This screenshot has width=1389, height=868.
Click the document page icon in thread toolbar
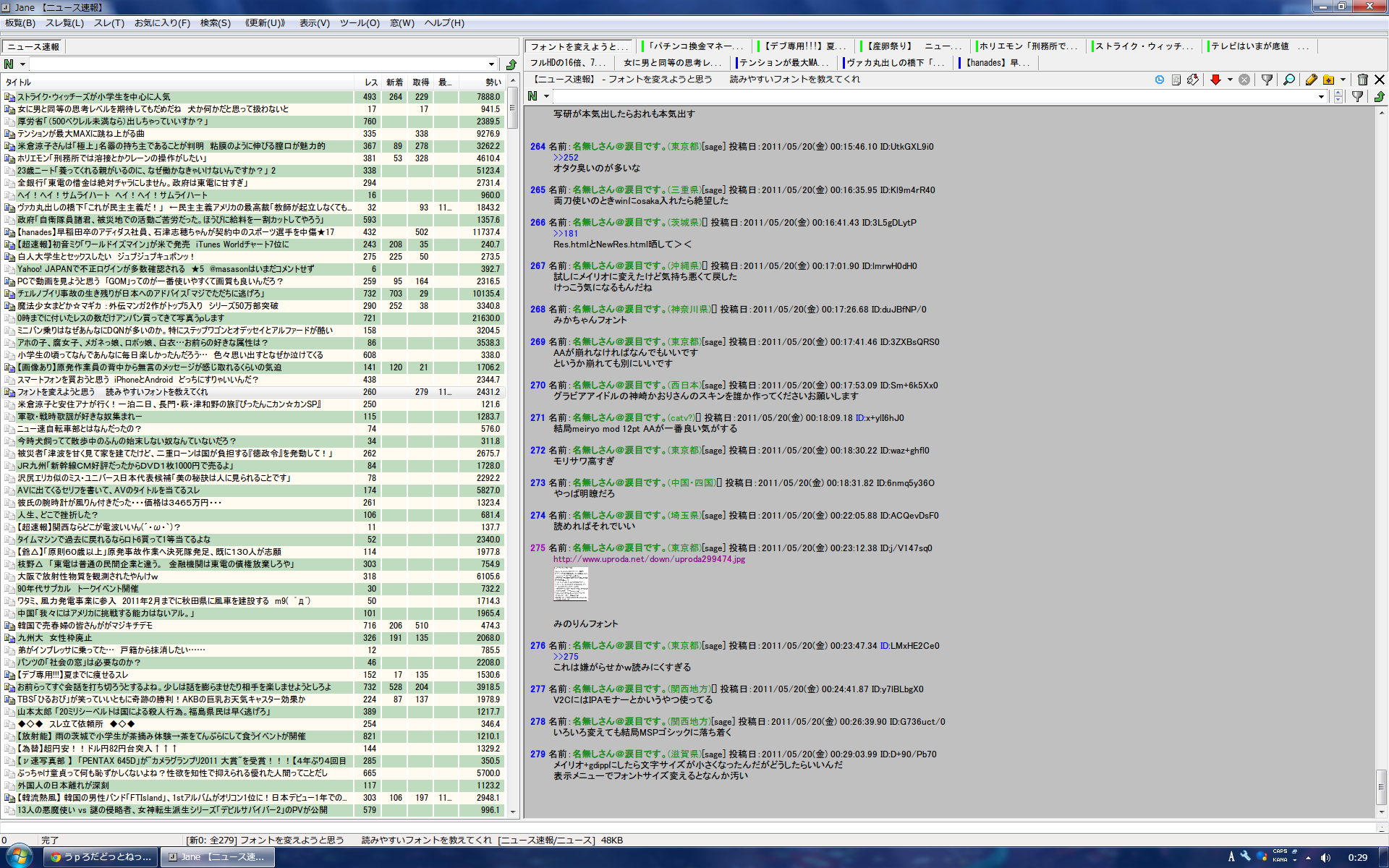click(1176, 80)
